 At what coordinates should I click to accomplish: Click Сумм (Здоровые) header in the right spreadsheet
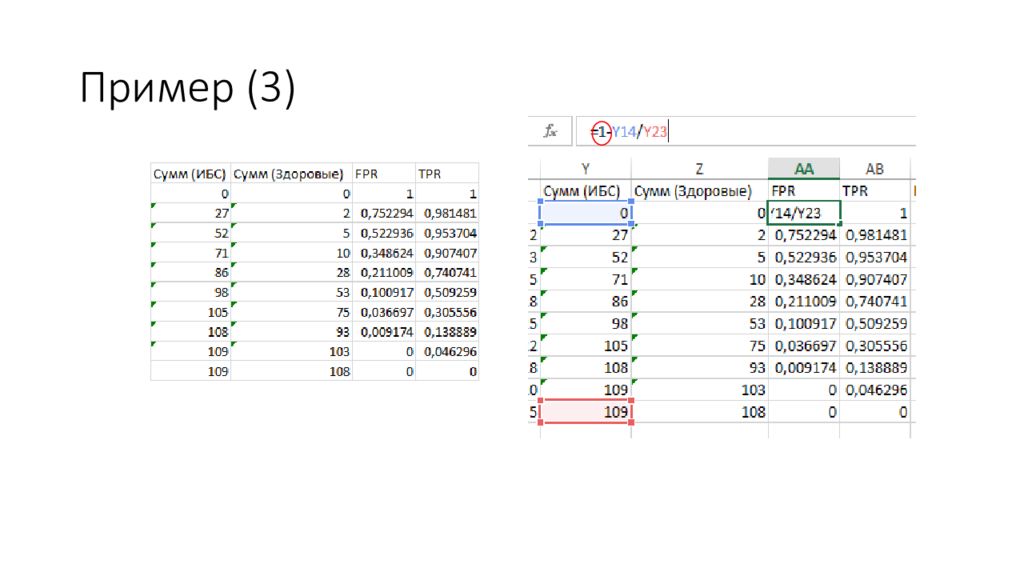(700, 190)
